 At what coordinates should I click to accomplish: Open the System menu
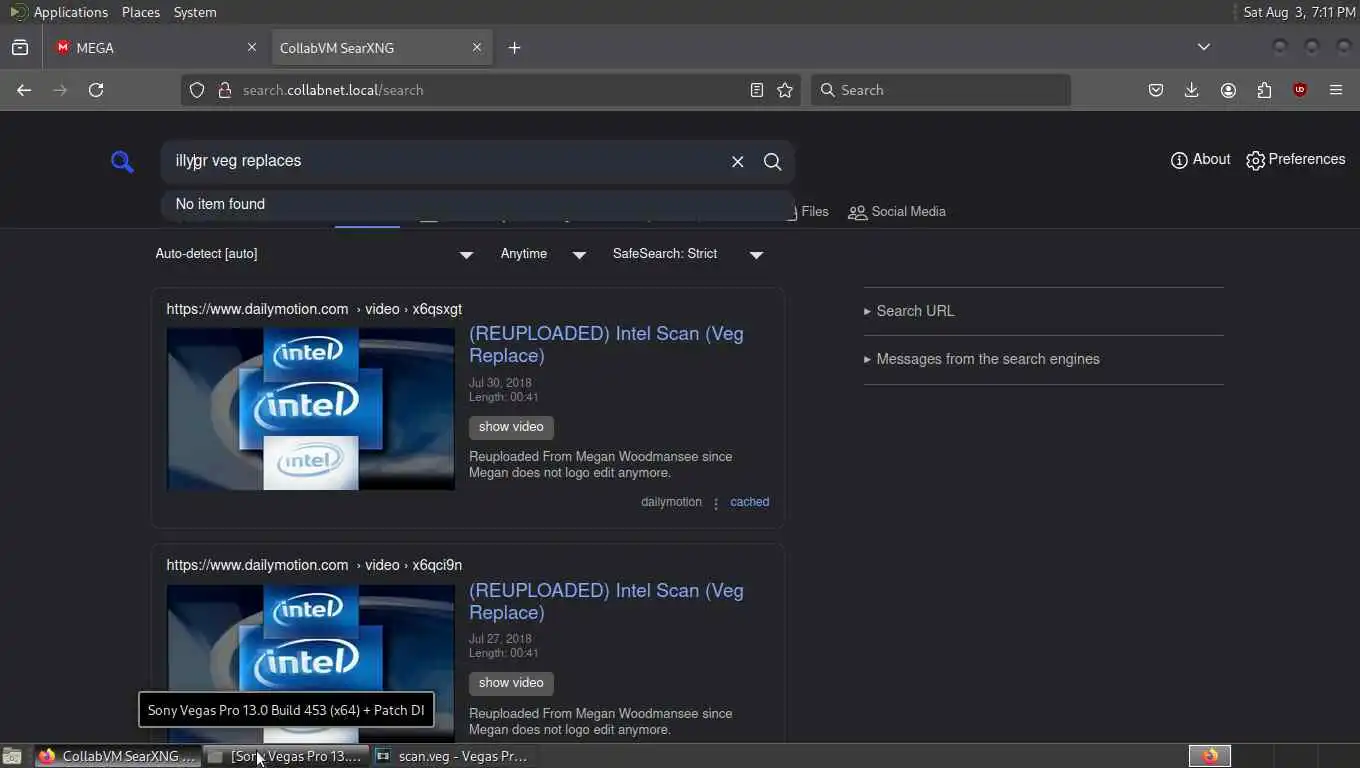[195, 12]
